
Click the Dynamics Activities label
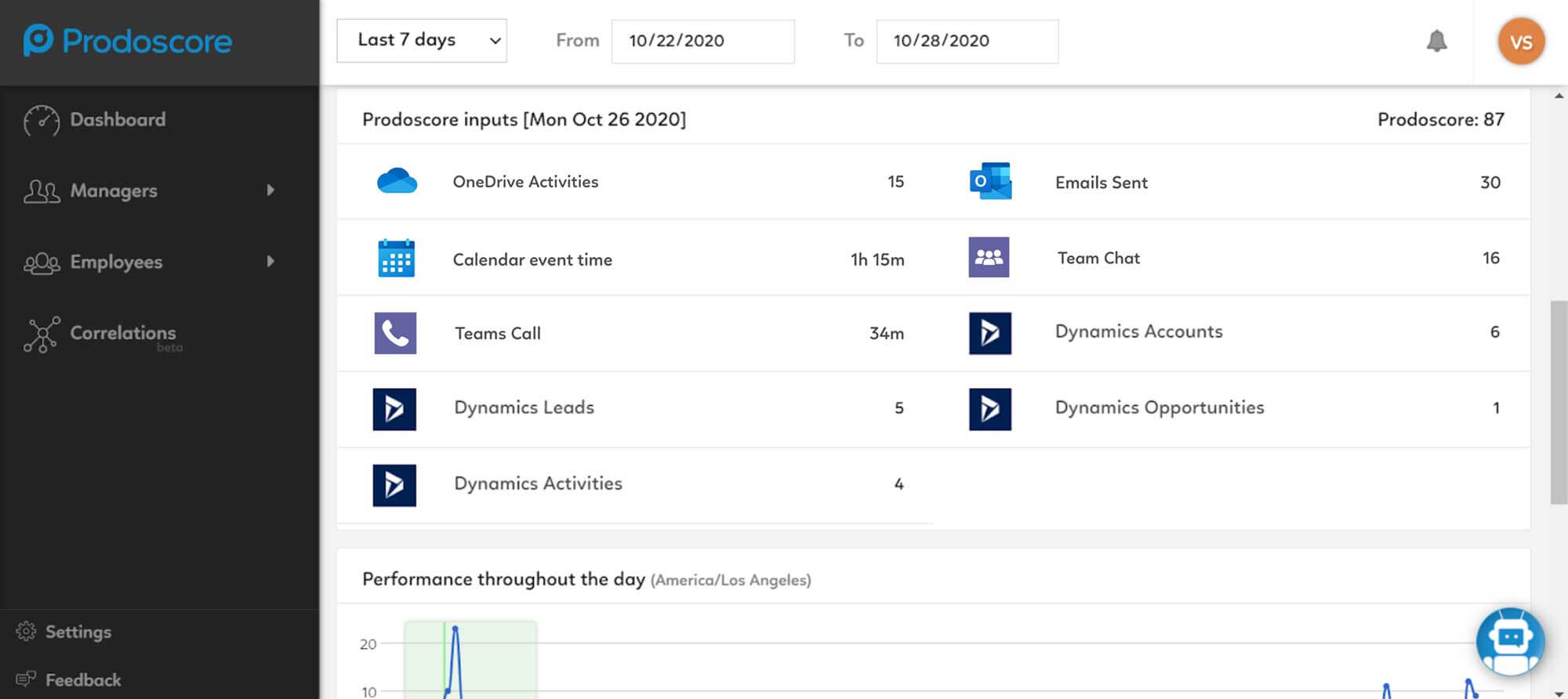pyautogui.click(x=538, y=484)
